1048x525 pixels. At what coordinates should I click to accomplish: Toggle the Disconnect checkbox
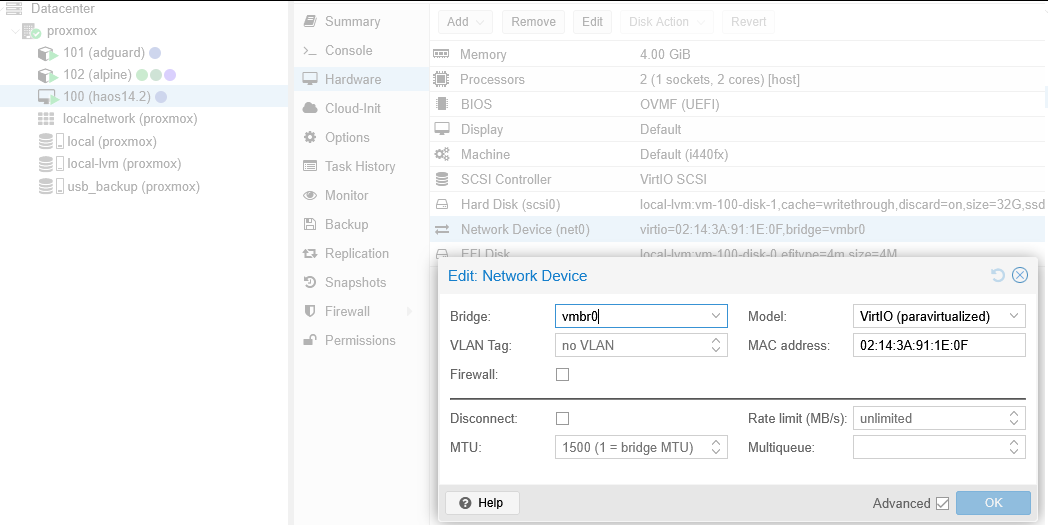click(562, 418)
